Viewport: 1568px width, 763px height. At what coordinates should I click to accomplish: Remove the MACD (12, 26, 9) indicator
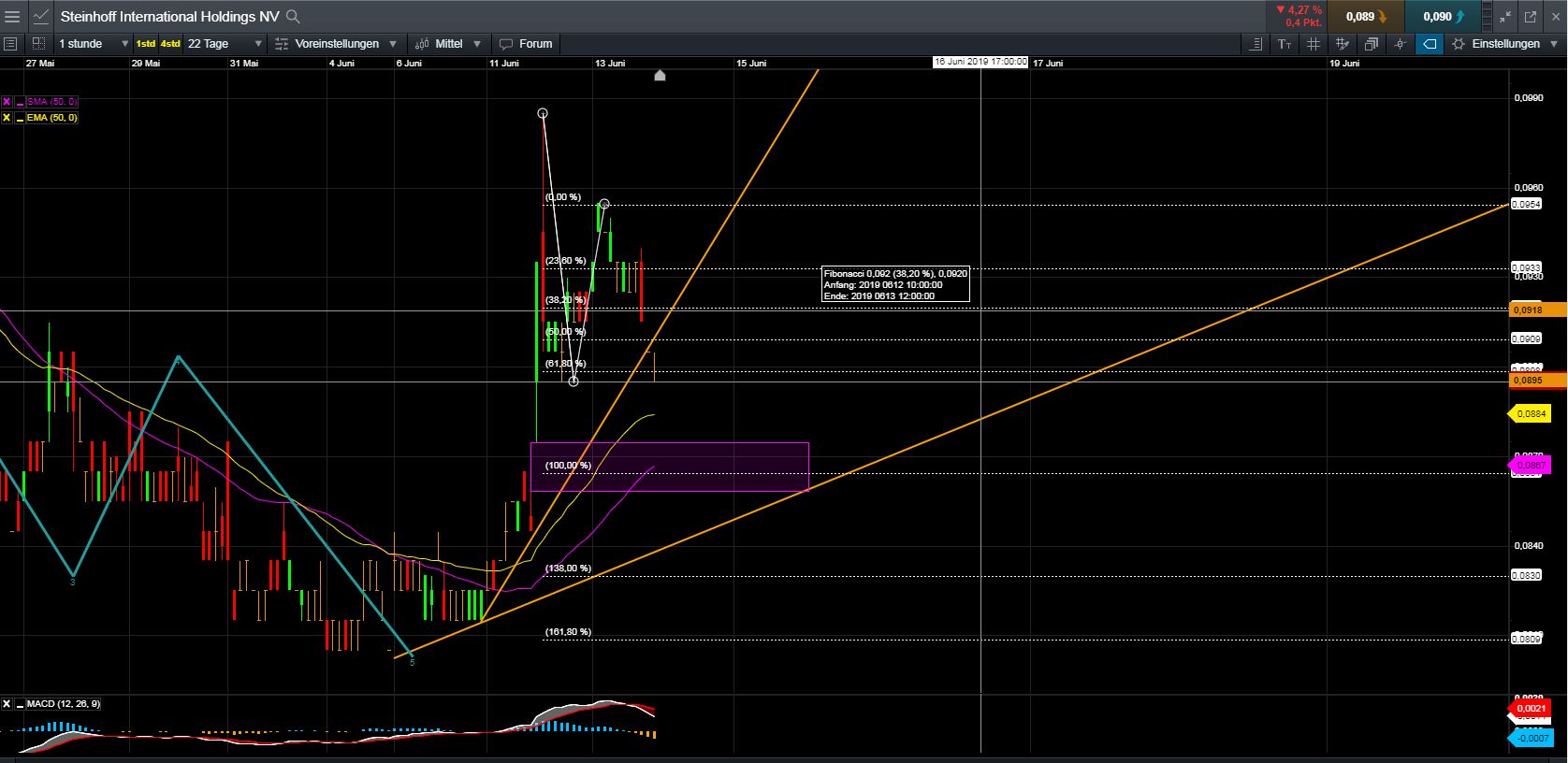[x=7, y=704]
